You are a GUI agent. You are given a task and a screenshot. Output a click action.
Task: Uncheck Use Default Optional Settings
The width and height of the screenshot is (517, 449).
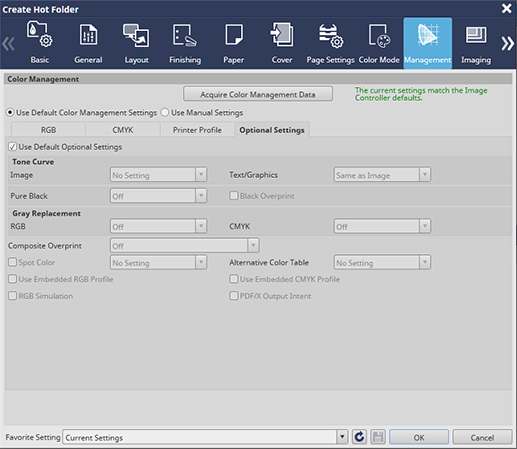tap(13, 147)
